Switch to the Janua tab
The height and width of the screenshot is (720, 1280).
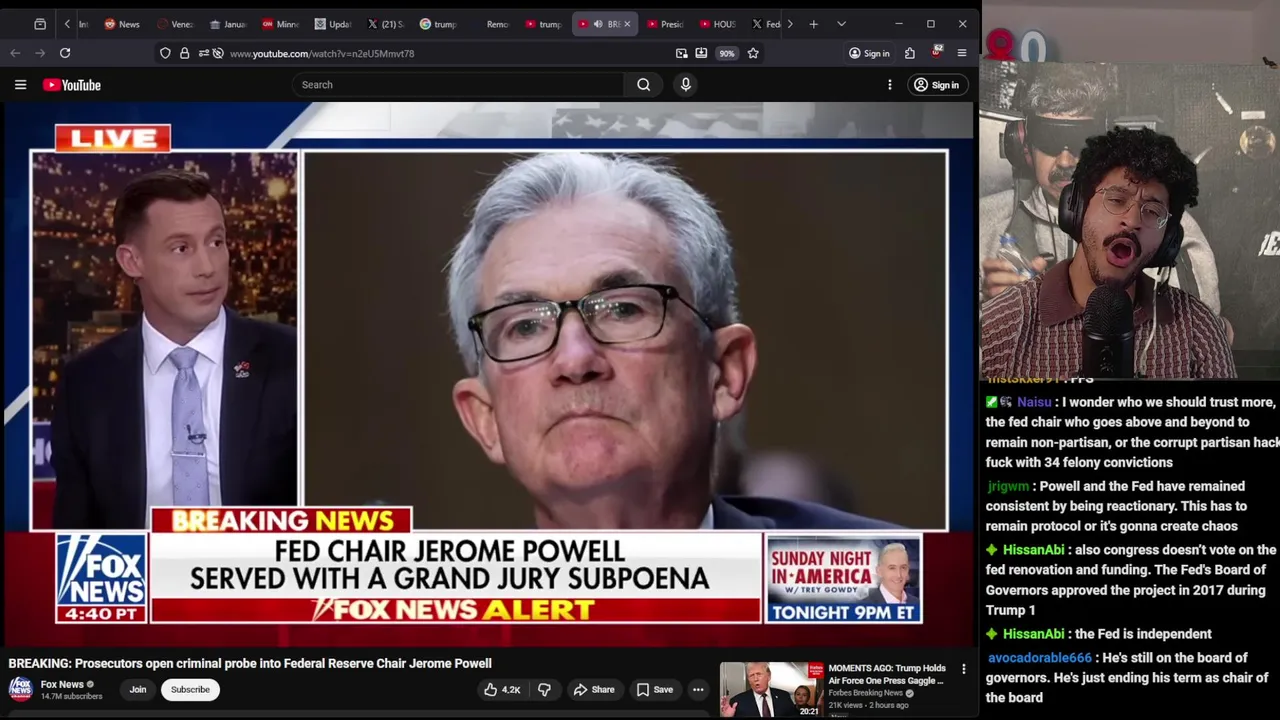tap(228, 24)
